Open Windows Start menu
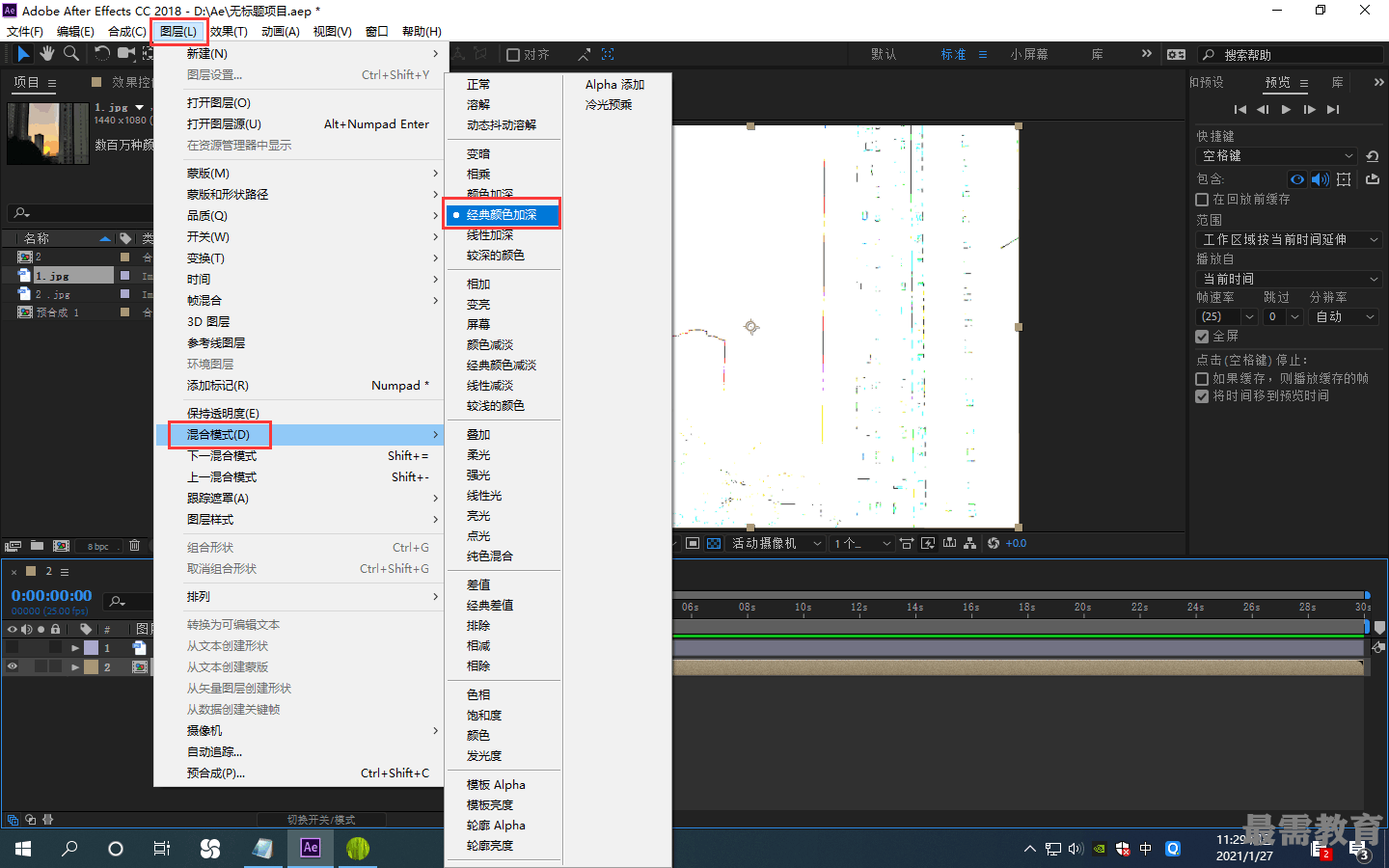This screenshot has width=1389, height=868. click(23, 849)
